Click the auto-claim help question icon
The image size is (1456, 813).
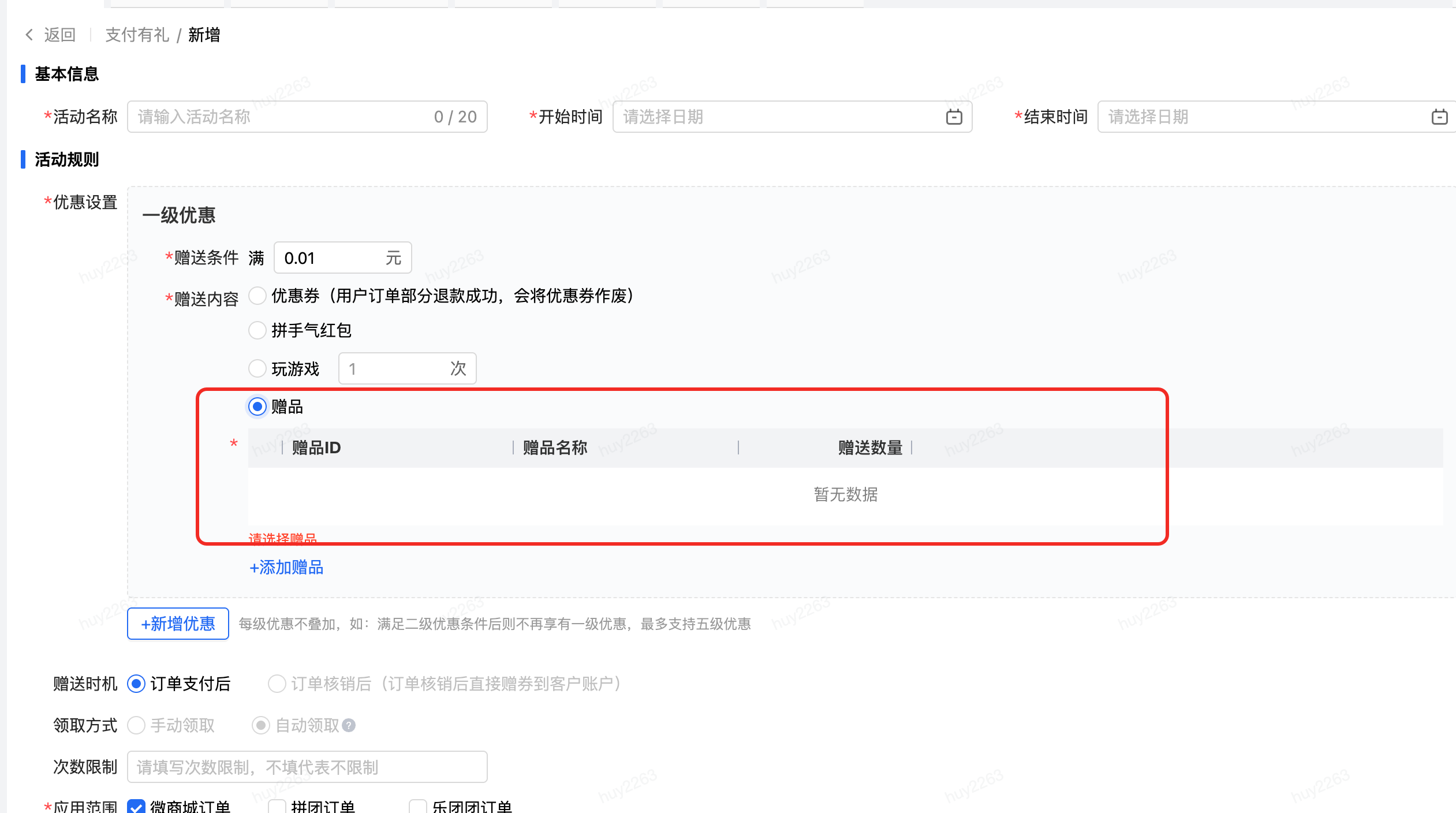pyautogui.click(x=349, y=725)
